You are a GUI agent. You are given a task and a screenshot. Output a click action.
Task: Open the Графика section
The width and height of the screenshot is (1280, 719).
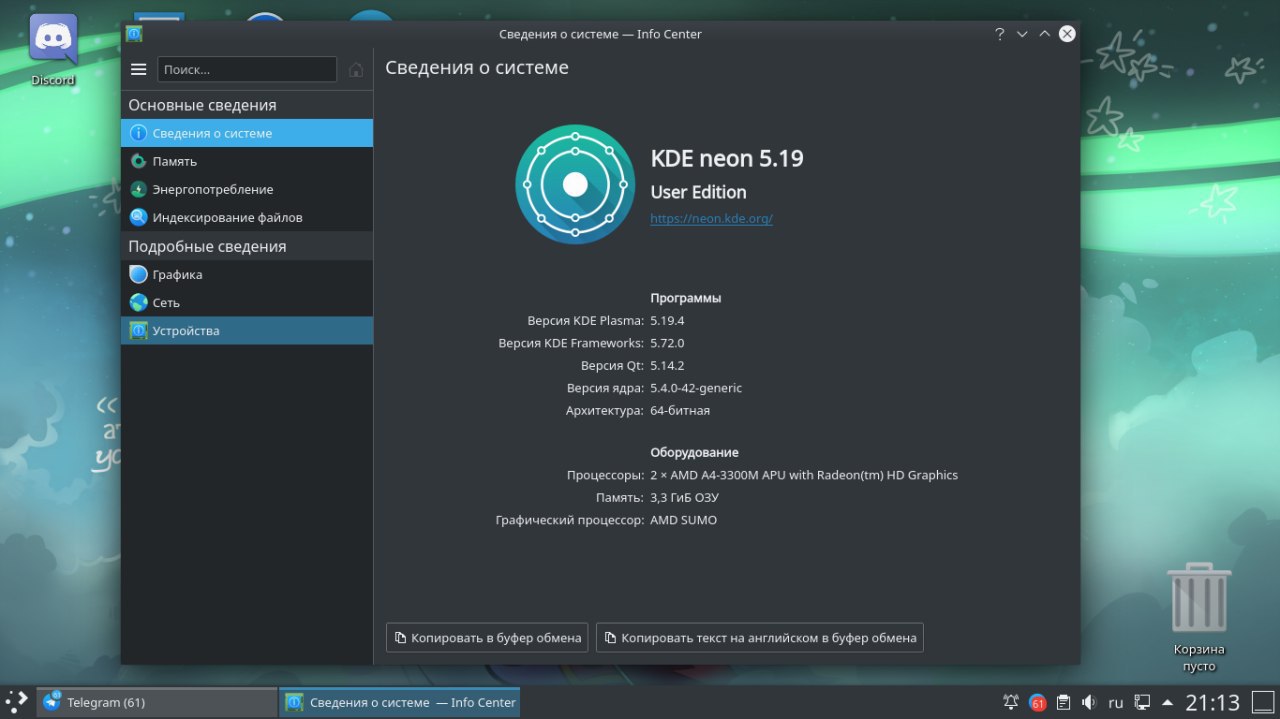pos(247,274)
